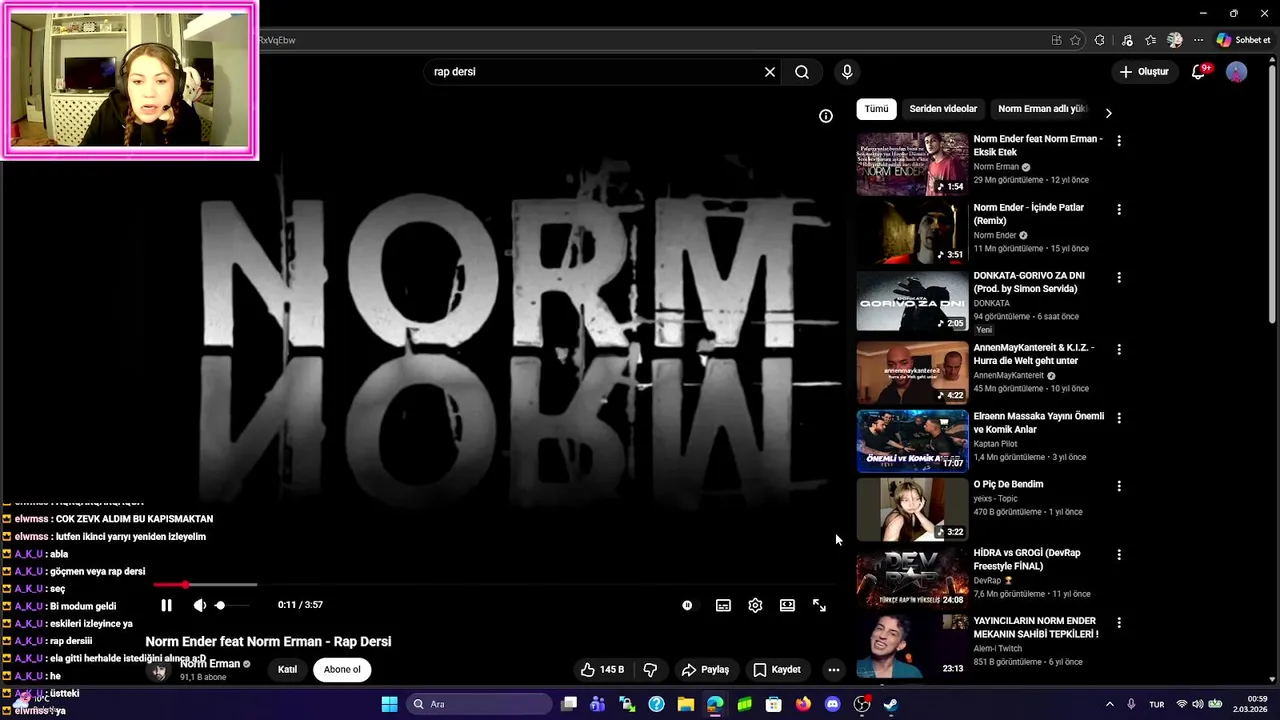This screenshot has width=1280, height=720.
Task: Dislike the video
Action: click(650, 670)
